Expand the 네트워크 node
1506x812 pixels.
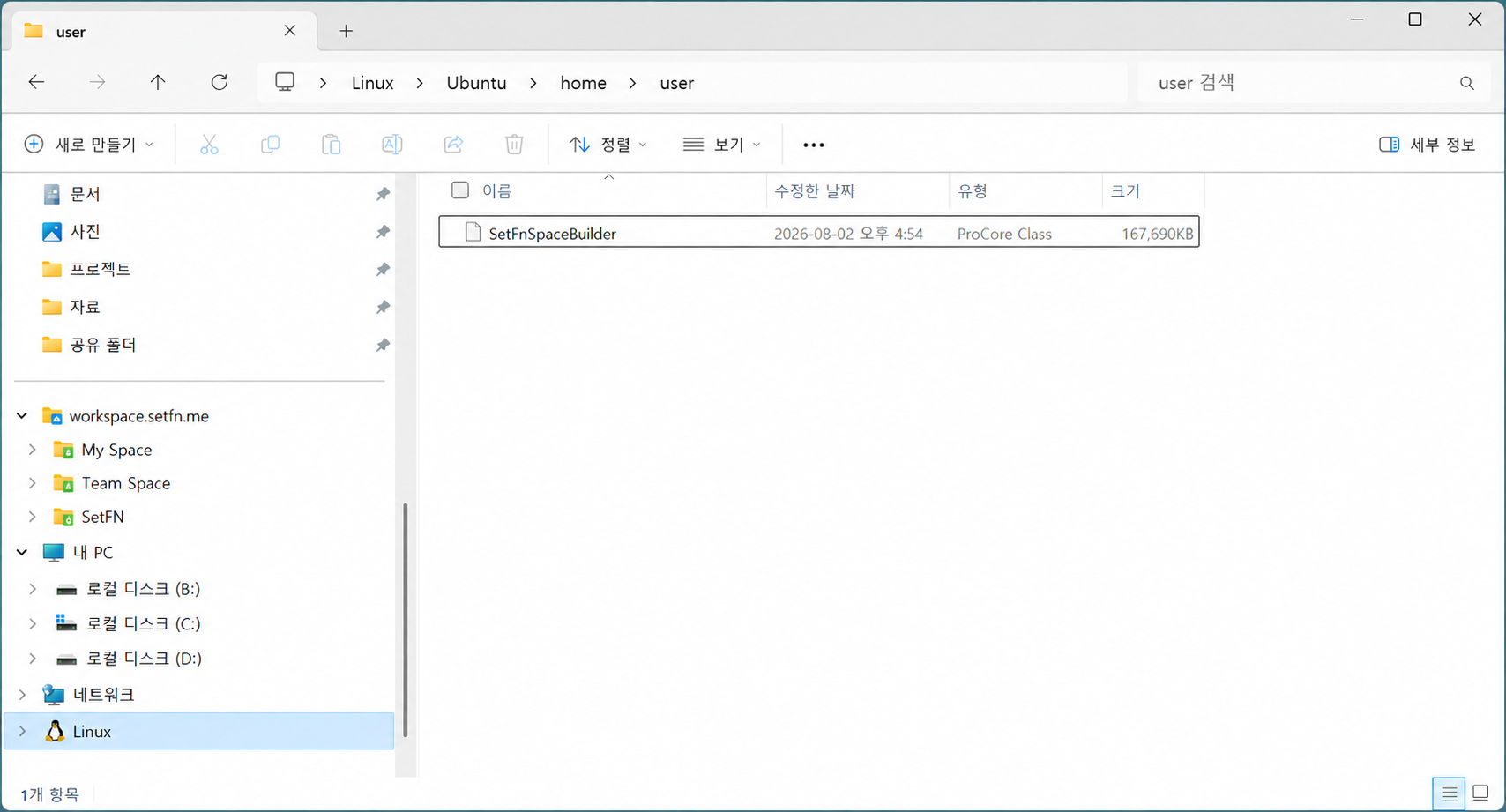[x=22, y=695]
